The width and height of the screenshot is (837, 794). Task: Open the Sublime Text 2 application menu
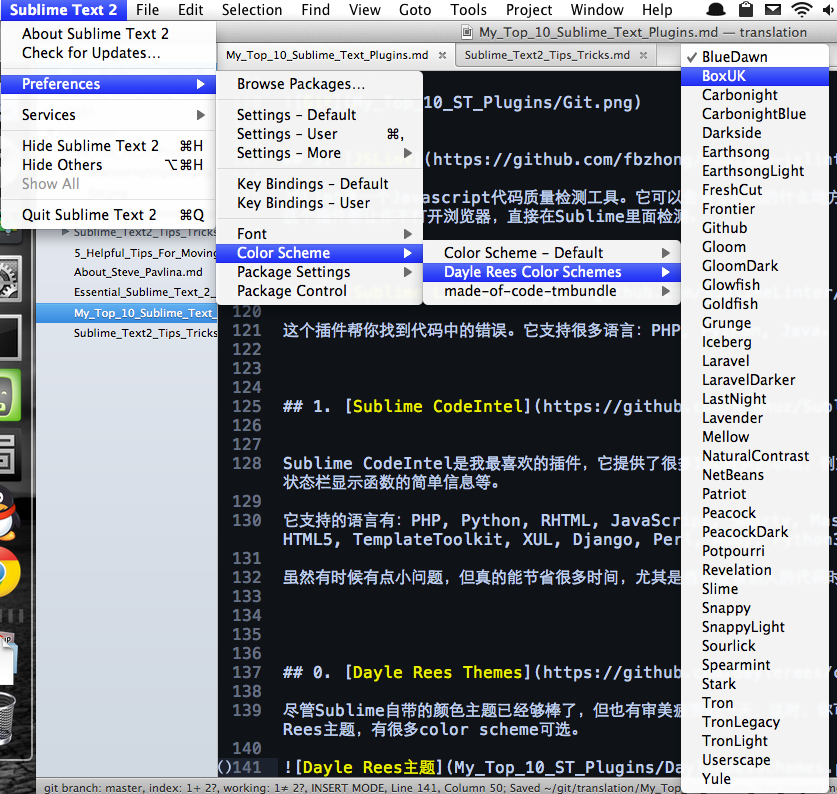point(64,10)
